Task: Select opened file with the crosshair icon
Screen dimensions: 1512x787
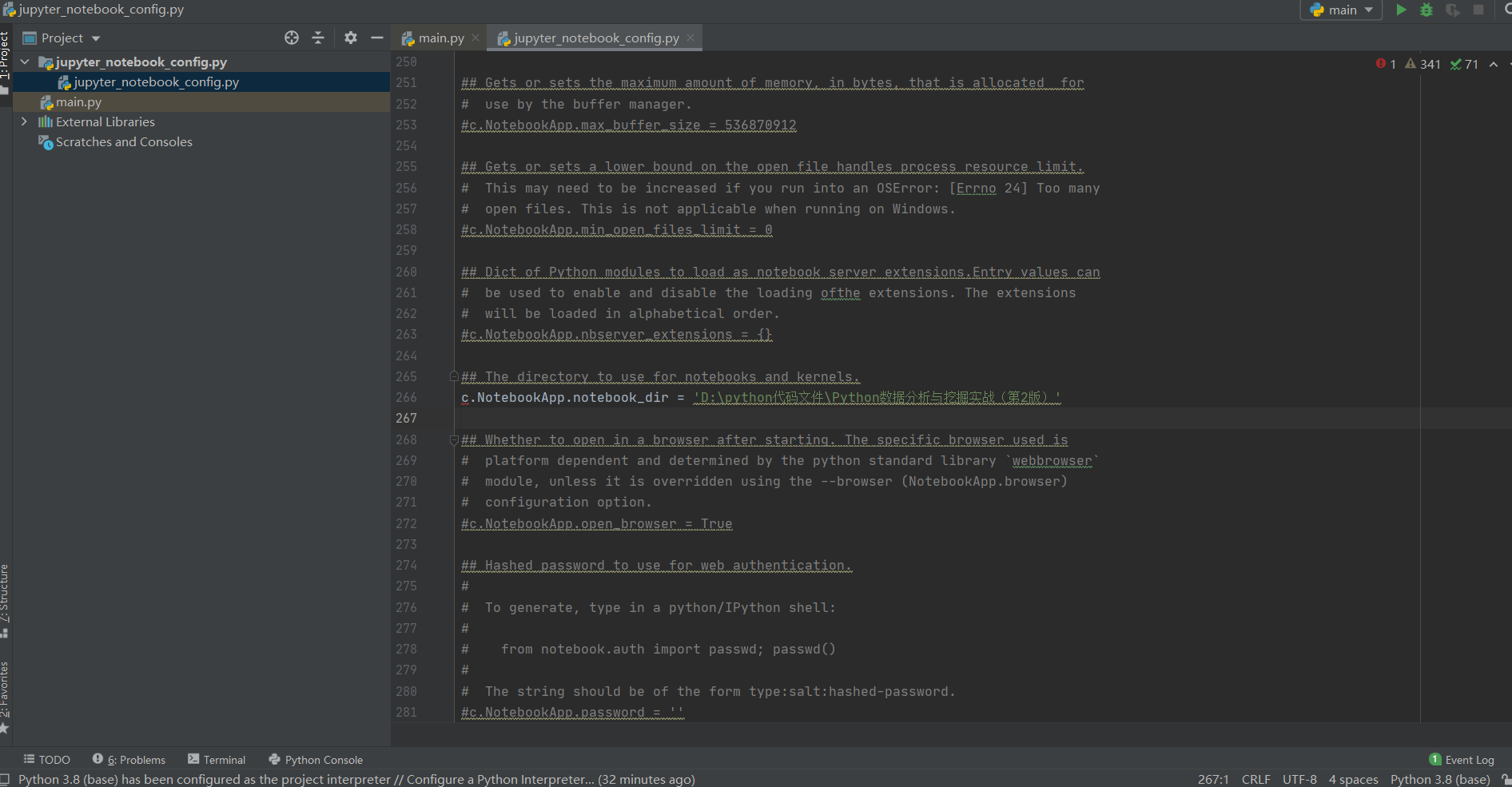Action: (x=291, y=38)
